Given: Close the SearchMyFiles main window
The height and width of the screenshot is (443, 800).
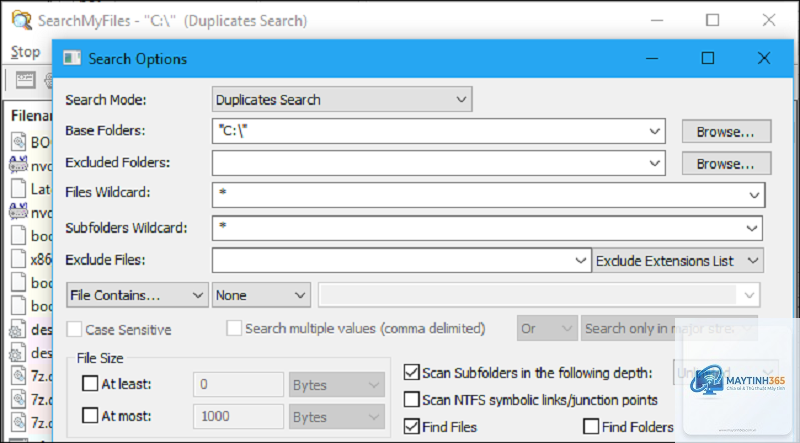Looking at the screenshot, I should [769, 20].
